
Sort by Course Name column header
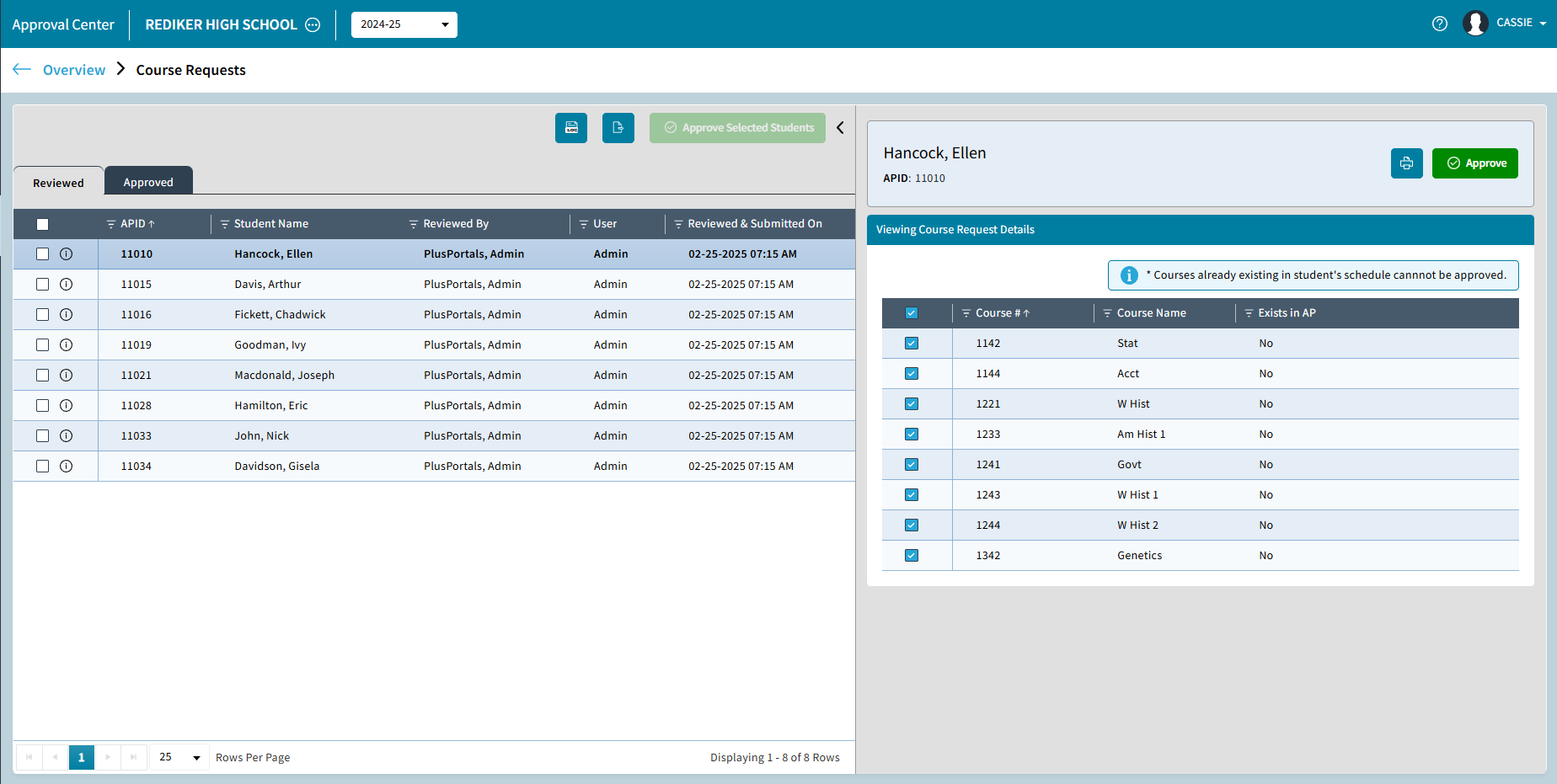(1152, 313)
